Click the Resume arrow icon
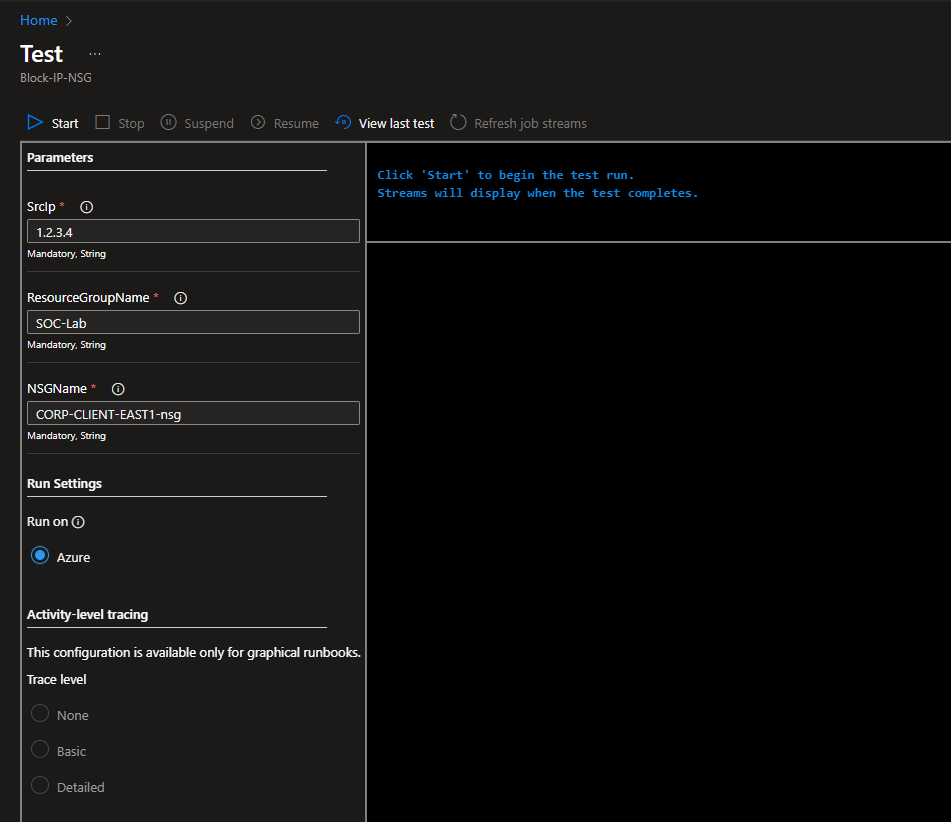The height and width of the screenshot is (822, 951). click(x=258, y=122)
